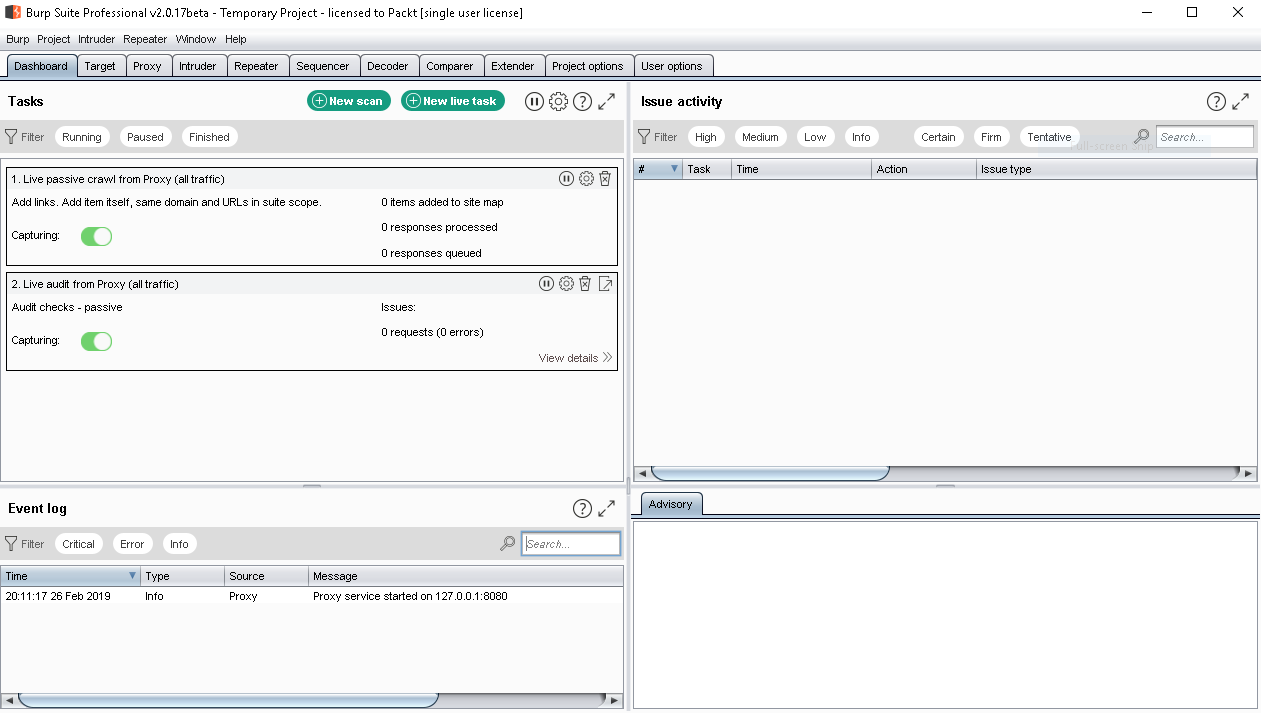Click the Issue type column header
This screenshot has width=1261, height=713.
[1116, 170]
